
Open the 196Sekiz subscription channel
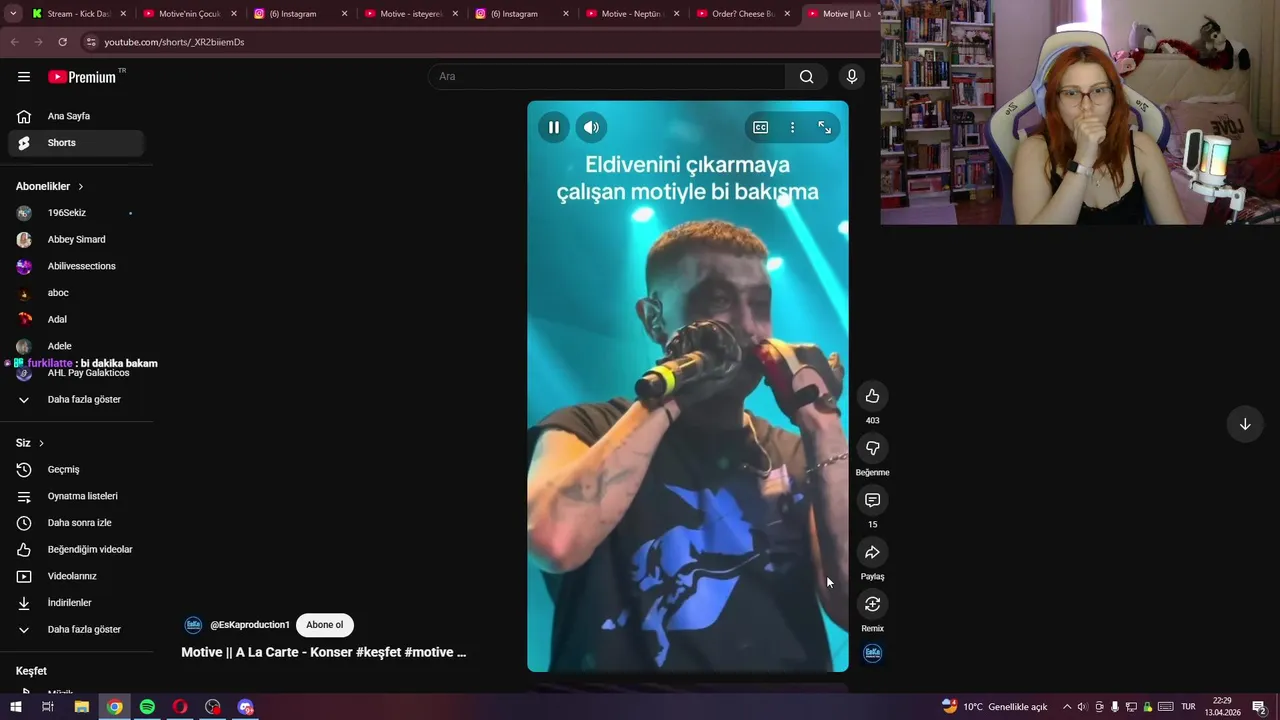tap(76, 213)
